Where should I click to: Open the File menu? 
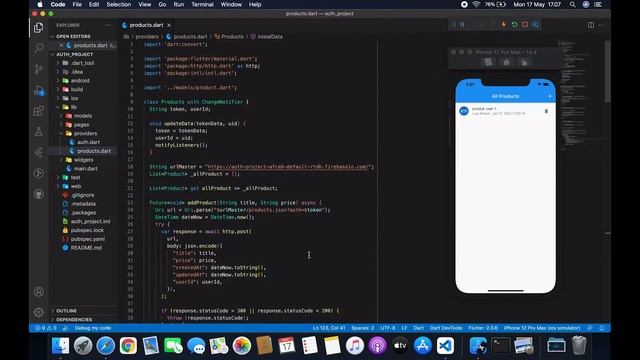click(77, 4)
